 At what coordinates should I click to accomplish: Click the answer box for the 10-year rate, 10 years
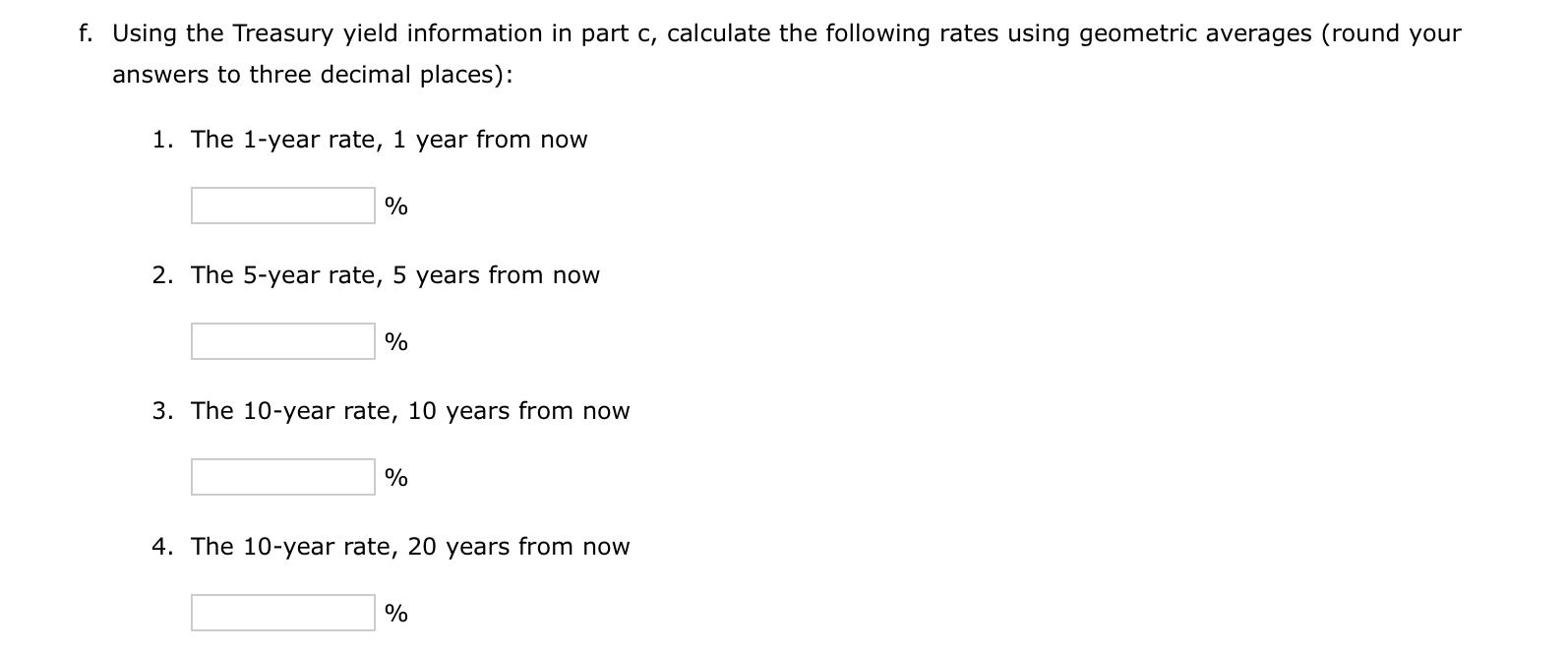coord(281,476)
